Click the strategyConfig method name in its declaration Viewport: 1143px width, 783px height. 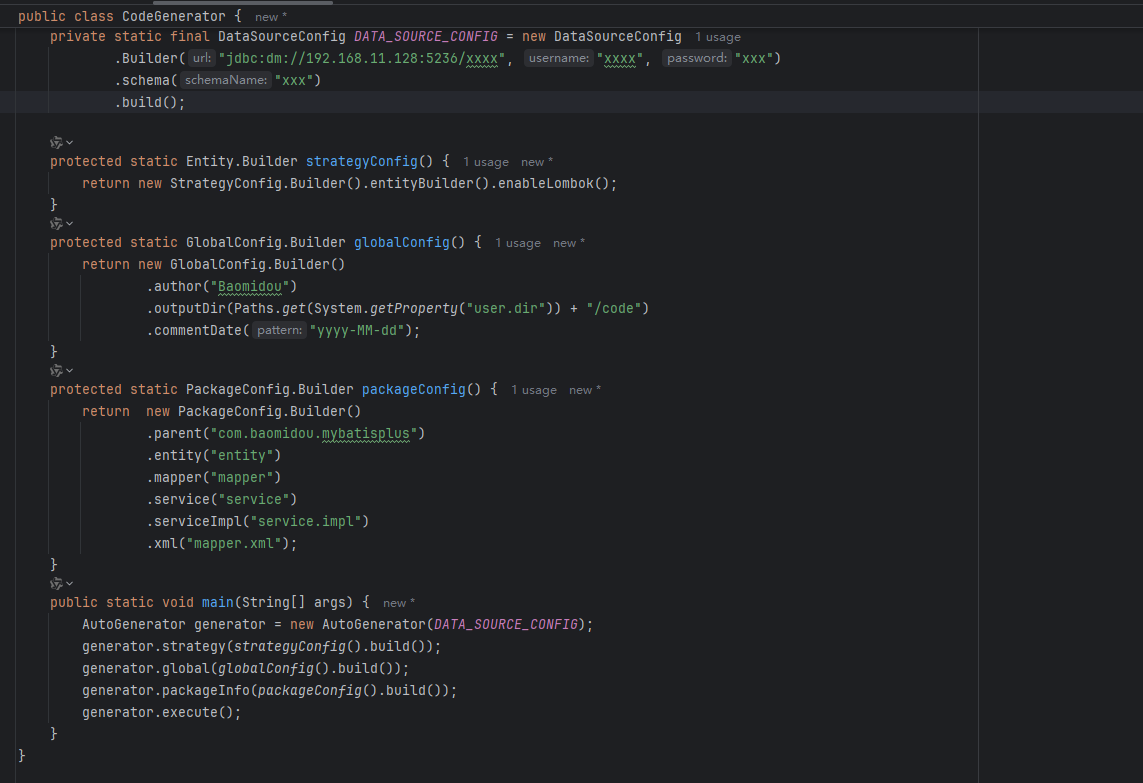tap(362, 161)
